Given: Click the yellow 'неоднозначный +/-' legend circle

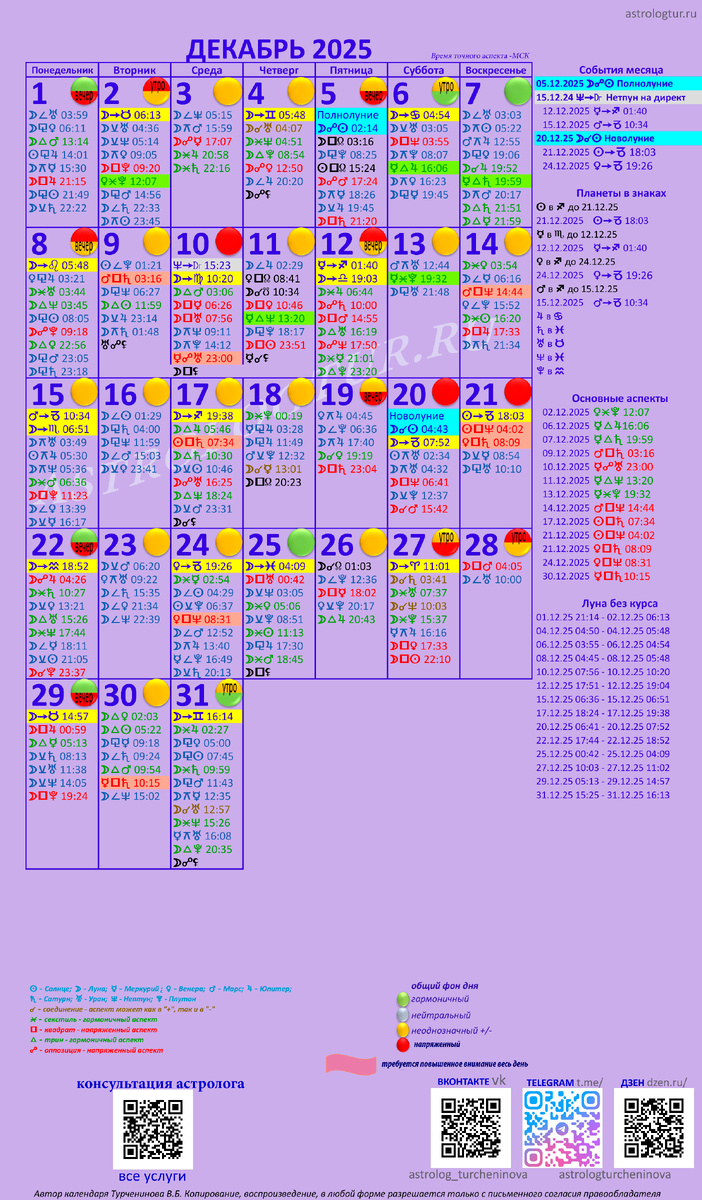Looking at the screenshot, I should pyautogui.click(x=403, y=1029).
